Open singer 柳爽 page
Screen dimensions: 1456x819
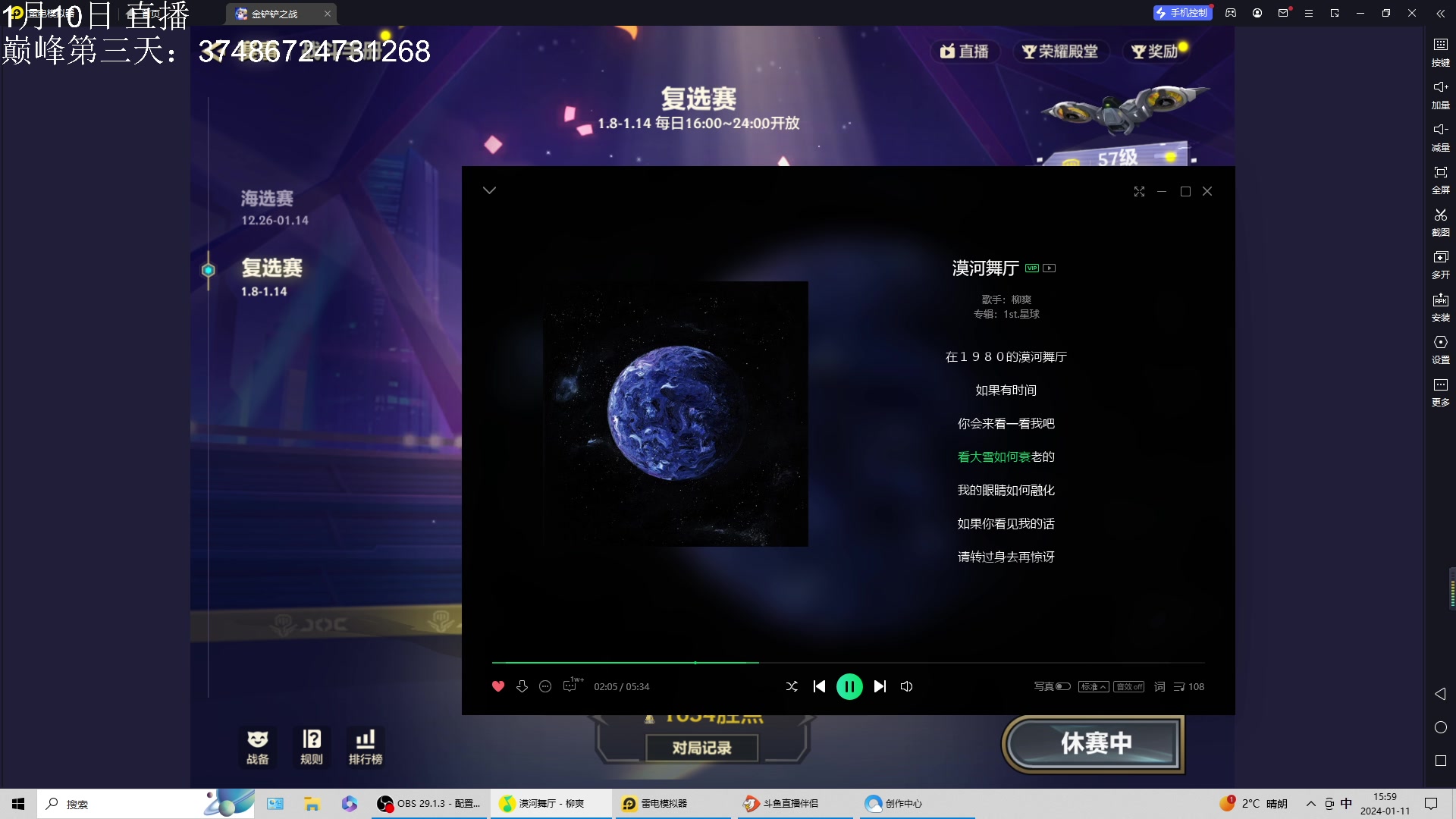point(1021,300)
